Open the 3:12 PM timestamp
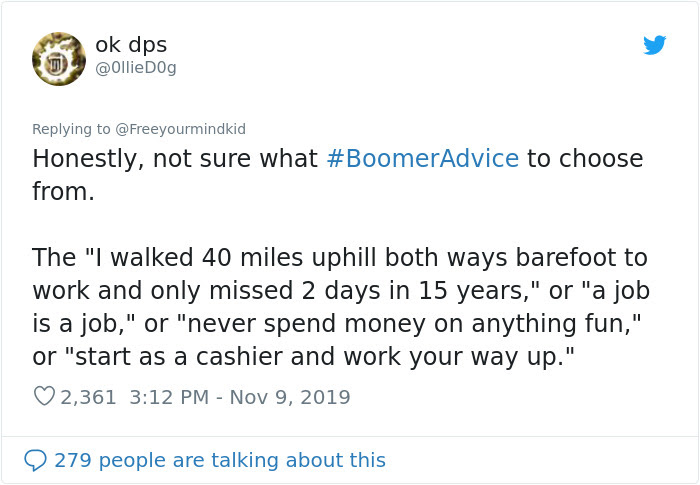This screenshot has height=485, width=700. click(x=169, y=397)
